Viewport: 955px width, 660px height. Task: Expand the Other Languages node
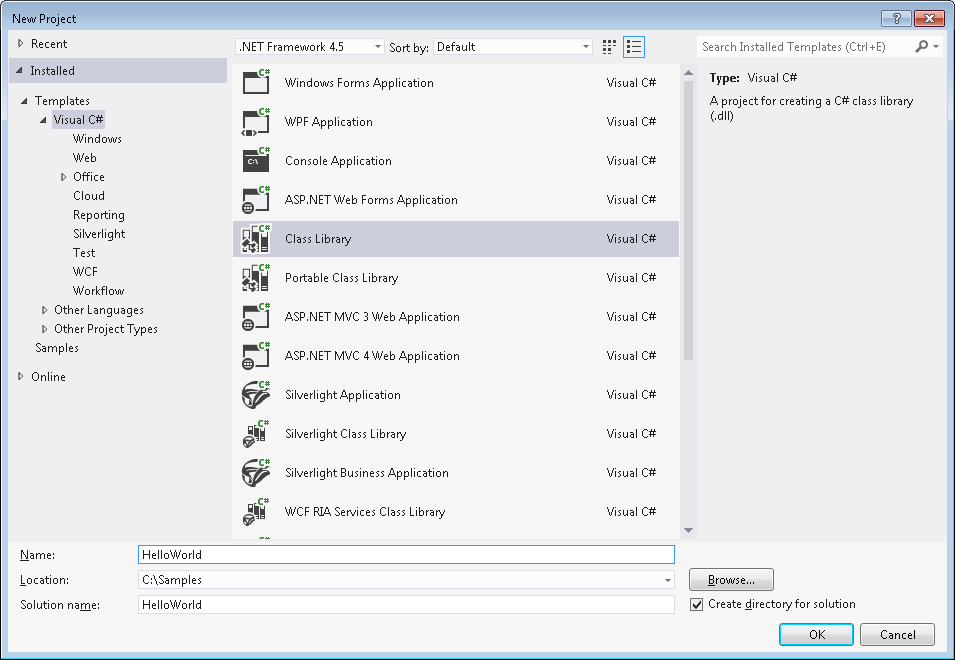44,310
